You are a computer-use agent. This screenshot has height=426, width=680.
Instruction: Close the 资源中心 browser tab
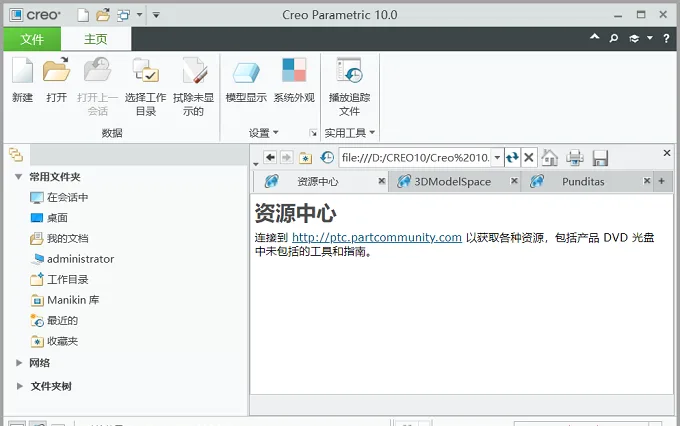[x=382, y=181]
